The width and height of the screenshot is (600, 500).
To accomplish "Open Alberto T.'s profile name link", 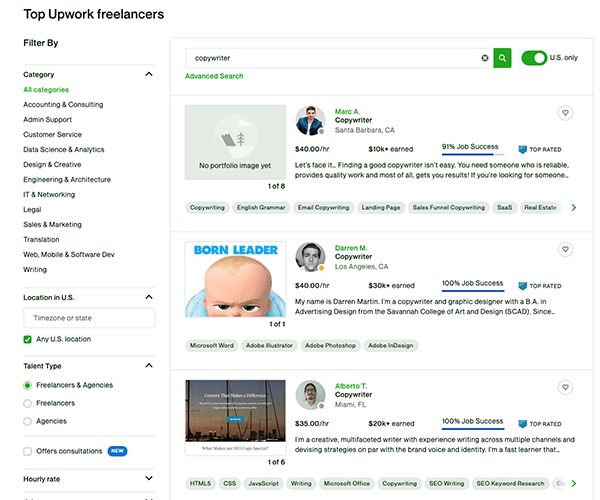I will coord(353,385).
